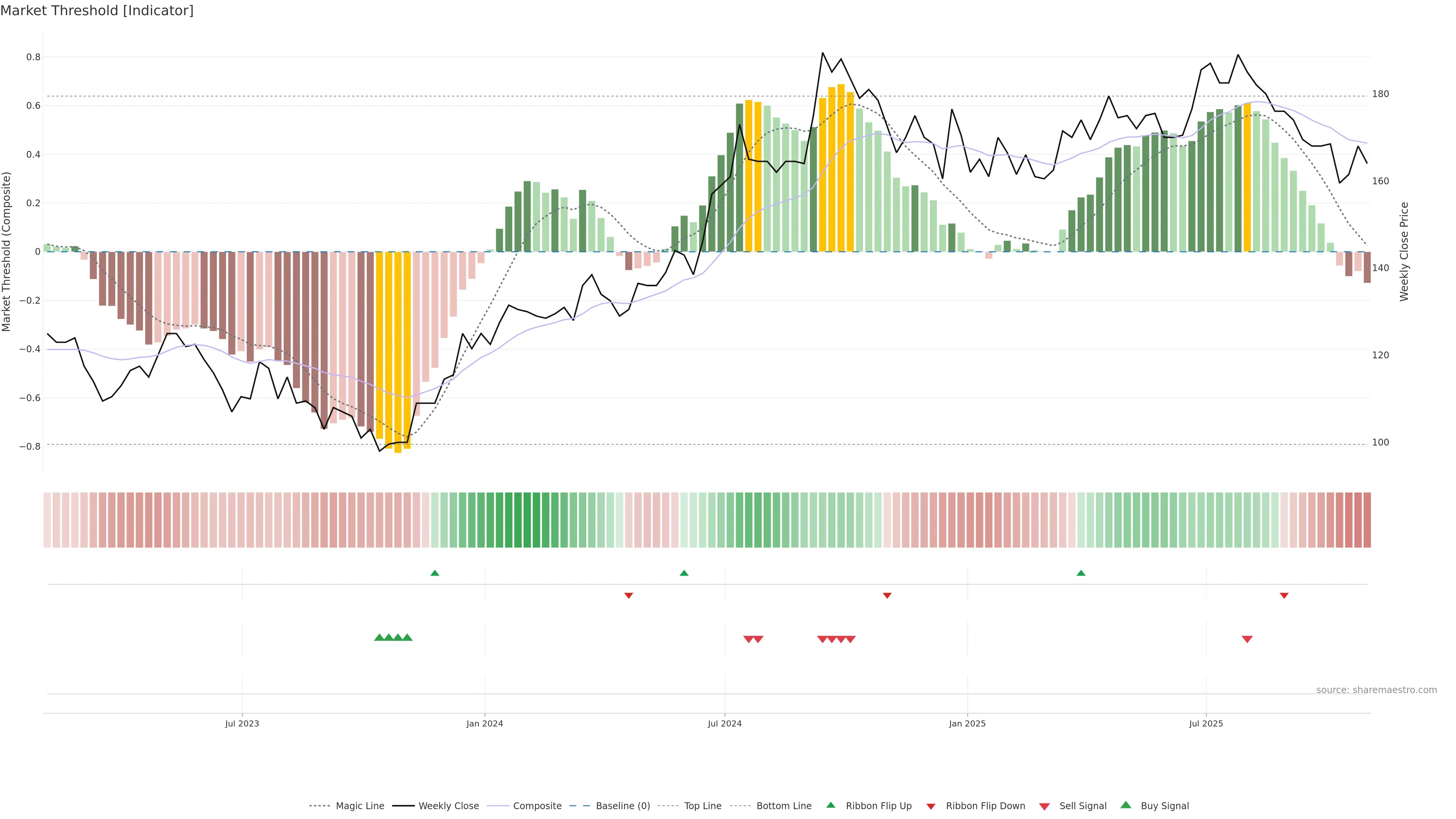Hide the Top Line via legend
The width and height of the screenshot is (1456, 819).
point(703,806)
